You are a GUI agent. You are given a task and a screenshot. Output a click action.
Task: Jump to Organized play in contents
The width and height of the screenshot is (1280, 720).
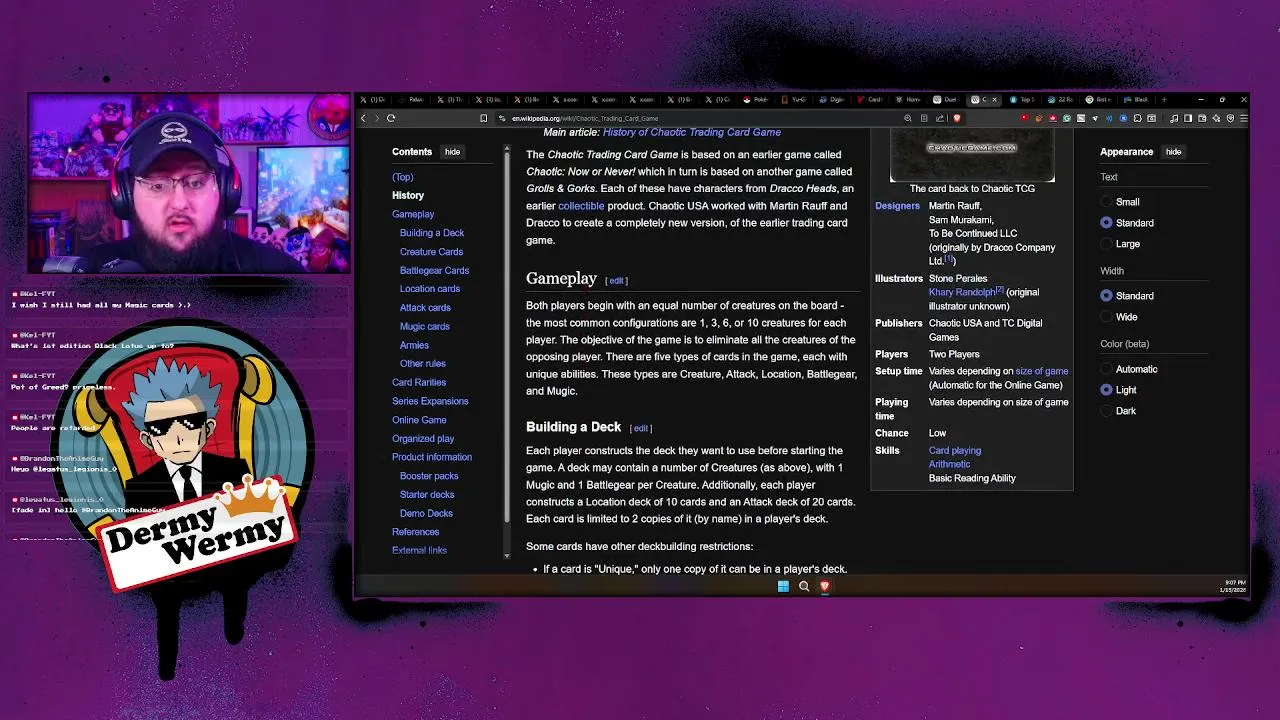[x=423, y=438]
